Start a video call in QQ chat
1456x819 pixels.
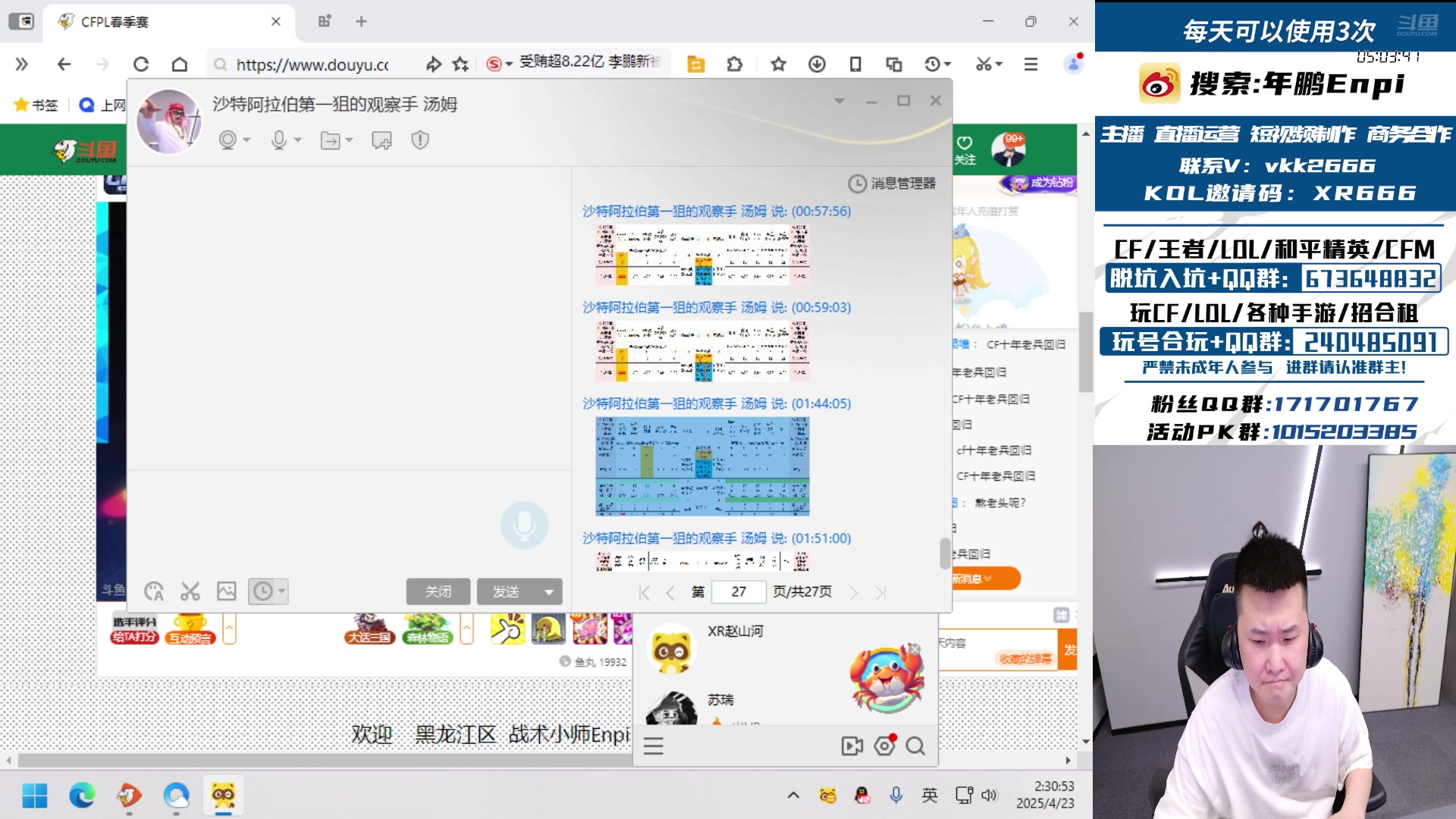[x=227, y=140]
